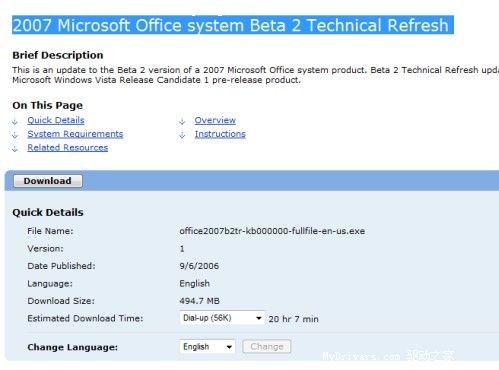Viewport: 499px width, 370px height.
Task: Open the Dial-up (56K) speed dropdown
Action: [x=222, y=318]
